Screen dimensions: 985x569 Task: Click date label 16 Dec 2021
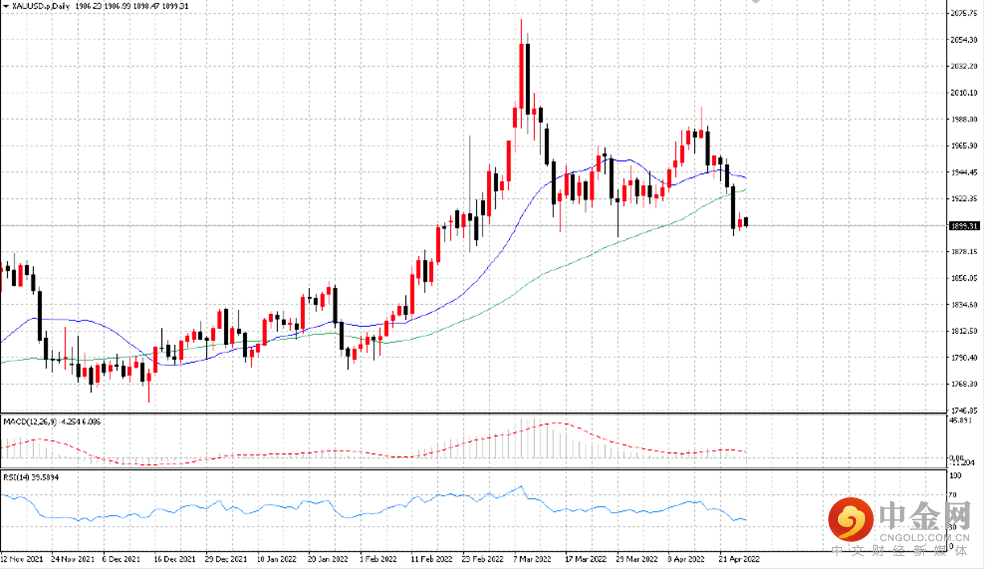[175, 559]
